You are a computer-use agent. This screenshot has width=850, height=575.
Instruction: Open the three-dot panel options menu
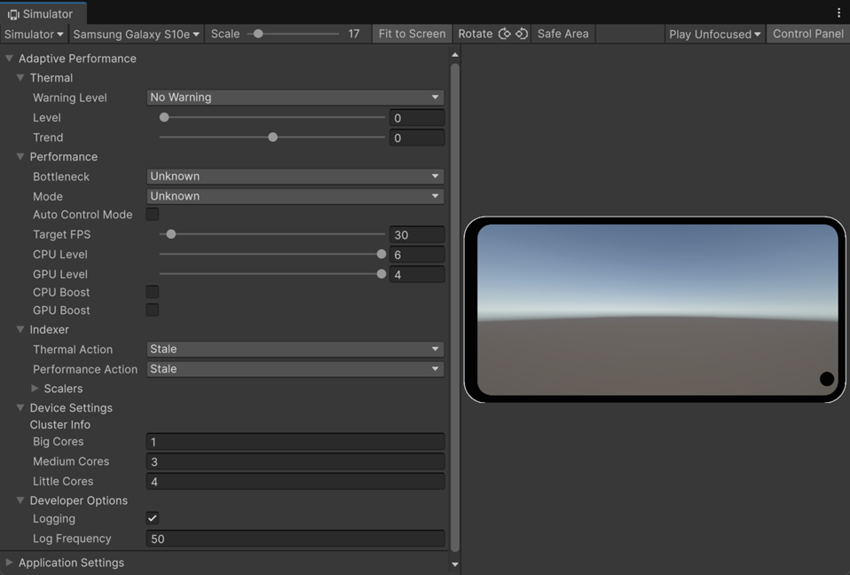click(x=838, y=13)
